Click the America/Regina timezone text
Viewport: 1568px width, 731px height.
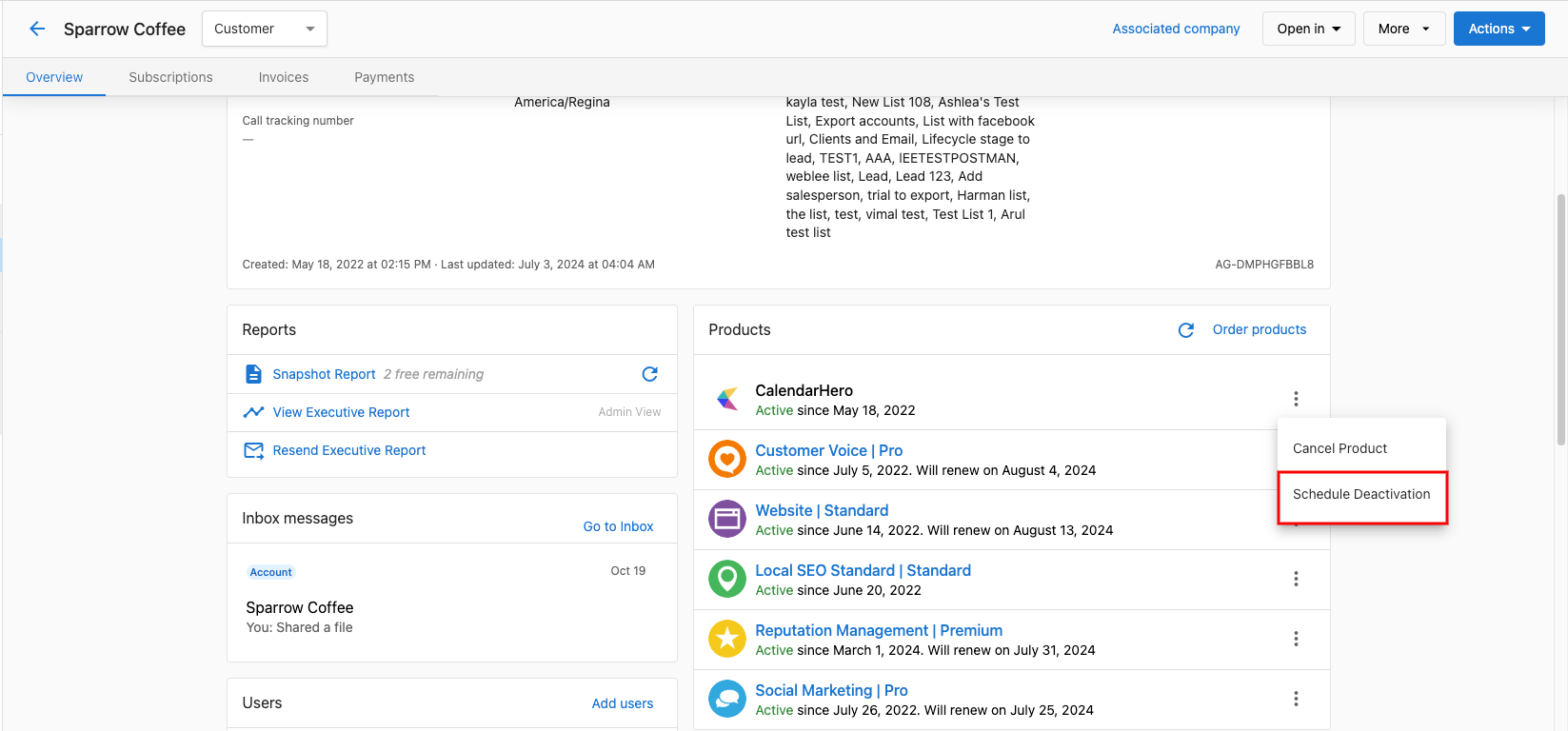coord(562,102)
